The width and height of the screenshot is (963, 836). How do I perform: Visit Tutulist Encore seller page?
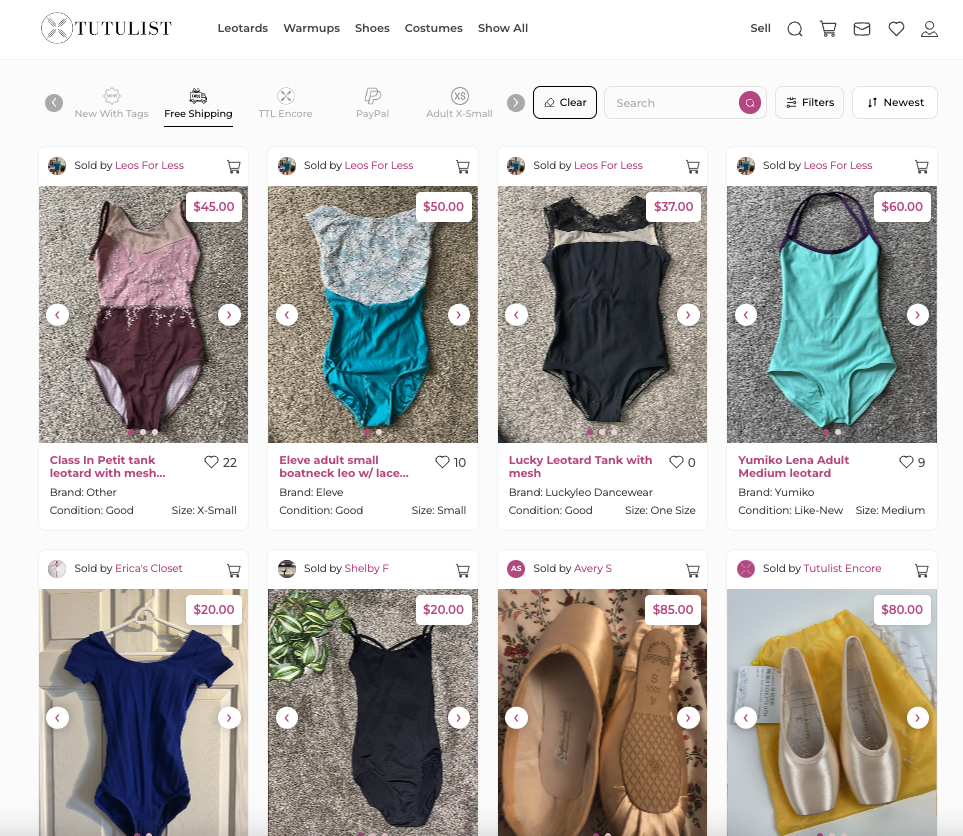(843, 568)
